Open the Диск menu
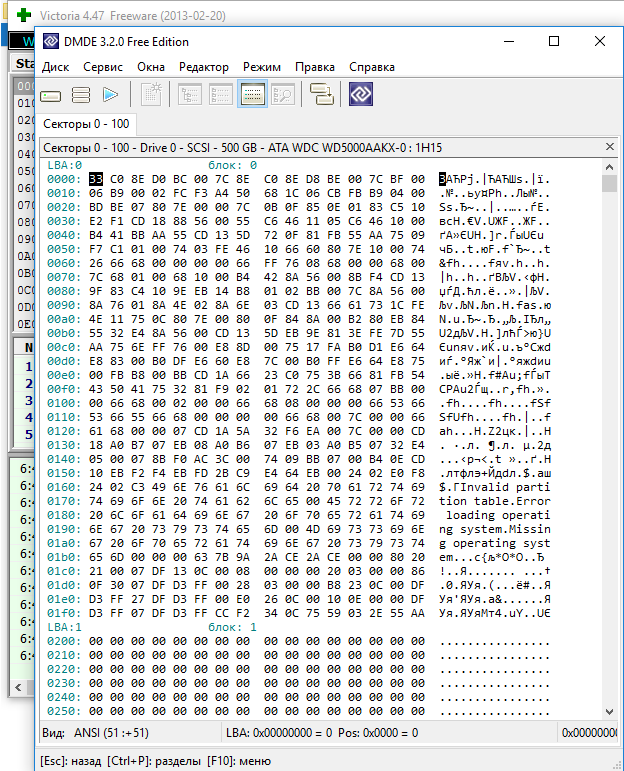624x771 pixels. (55, 67)
